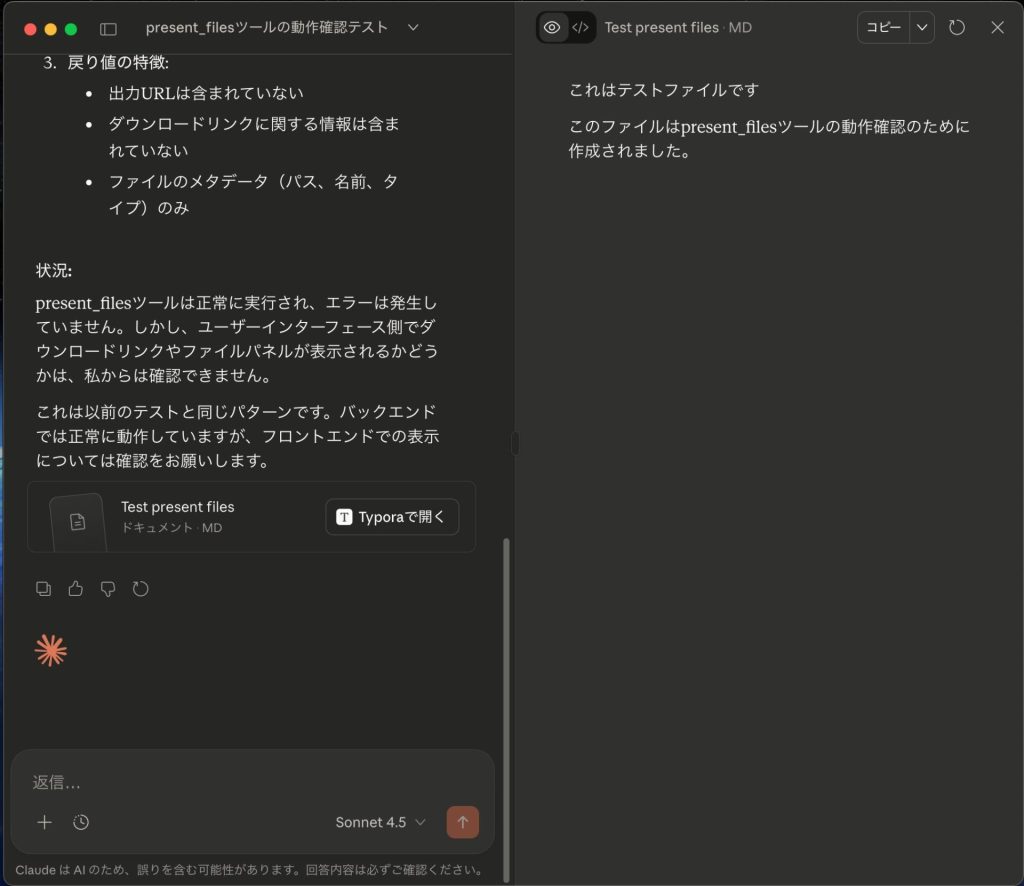Copy Claude's message using the copy icon

[44, 589]
